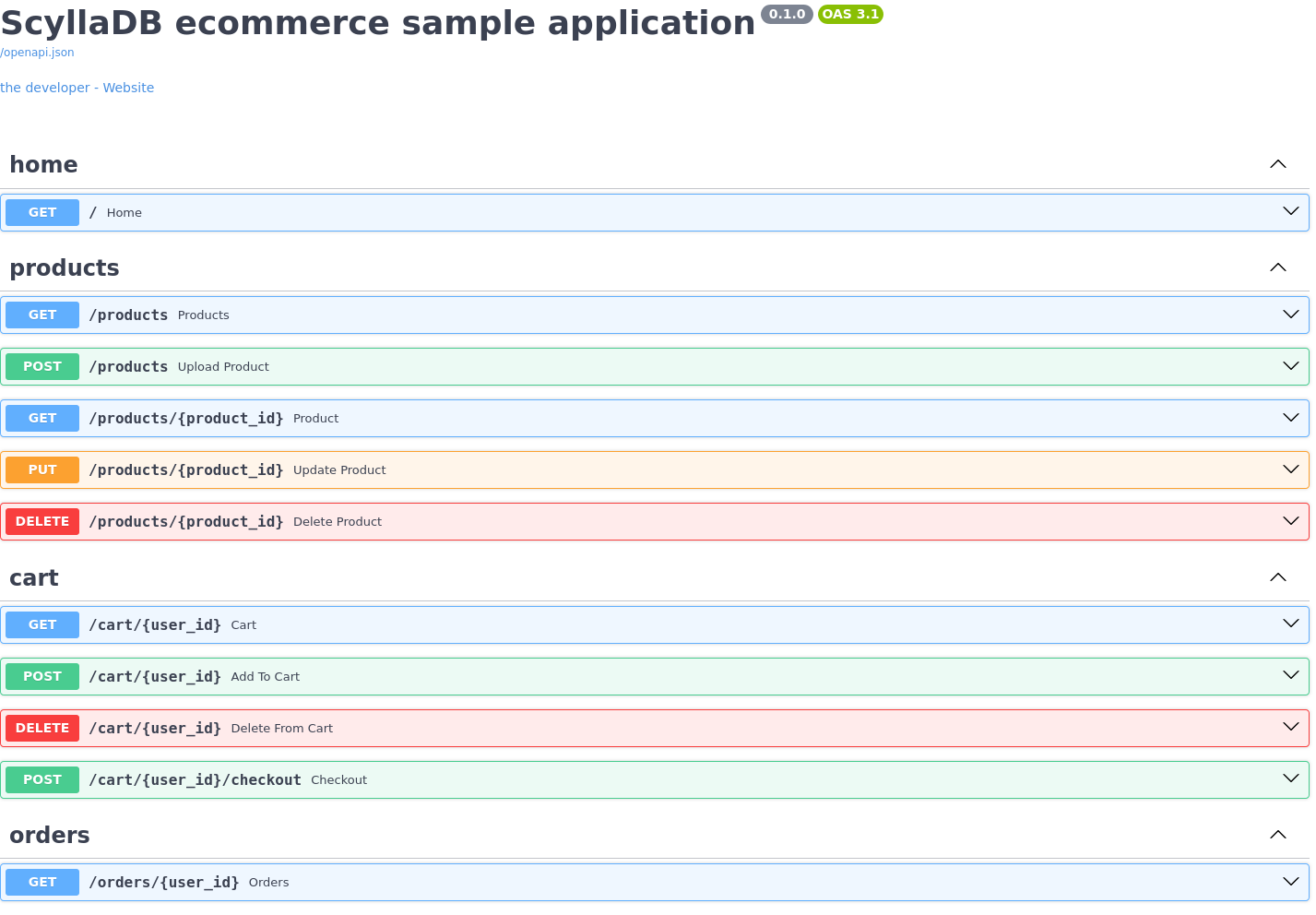
Task: Expand POST Add To Cart arrow
Action: click(x=1291, y=675)
